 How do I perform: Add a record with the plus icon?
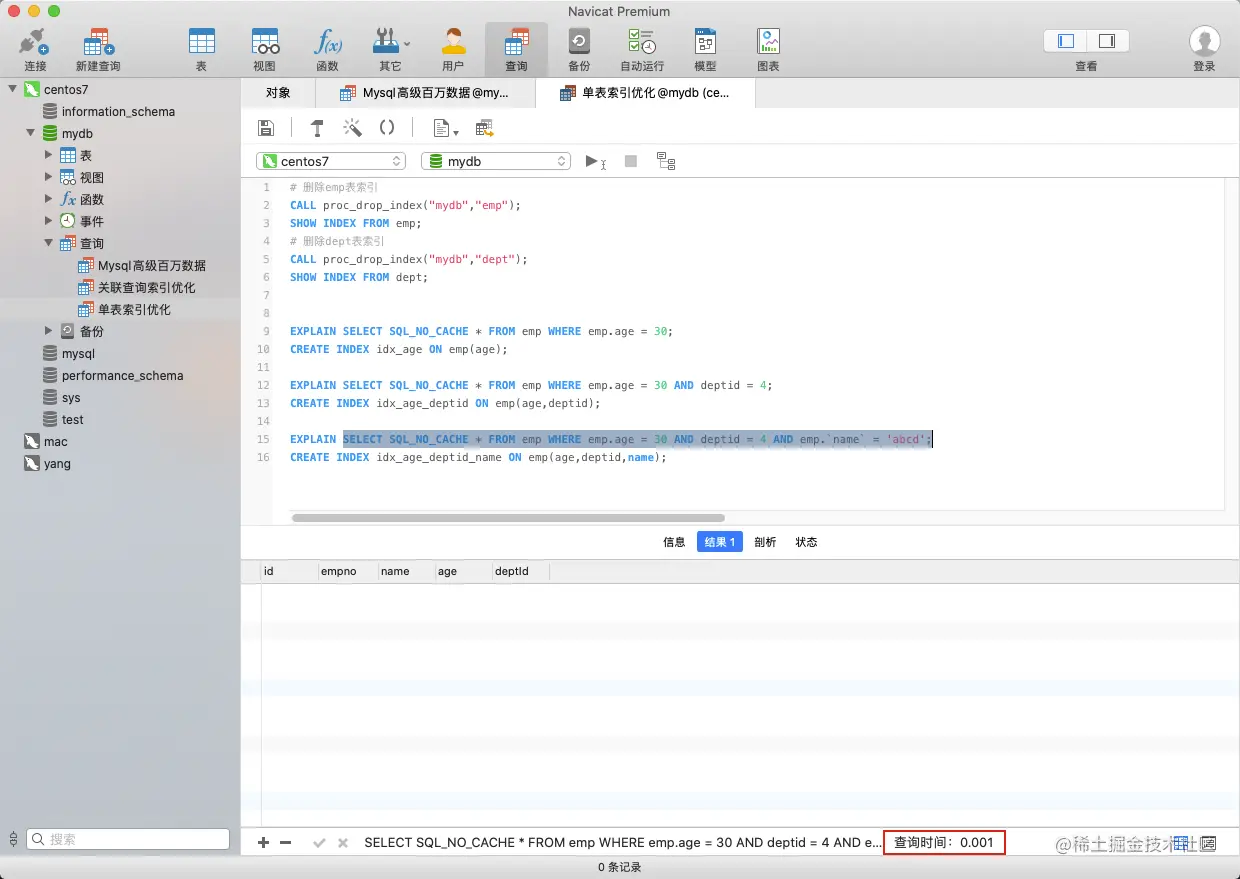click(264, 843)
